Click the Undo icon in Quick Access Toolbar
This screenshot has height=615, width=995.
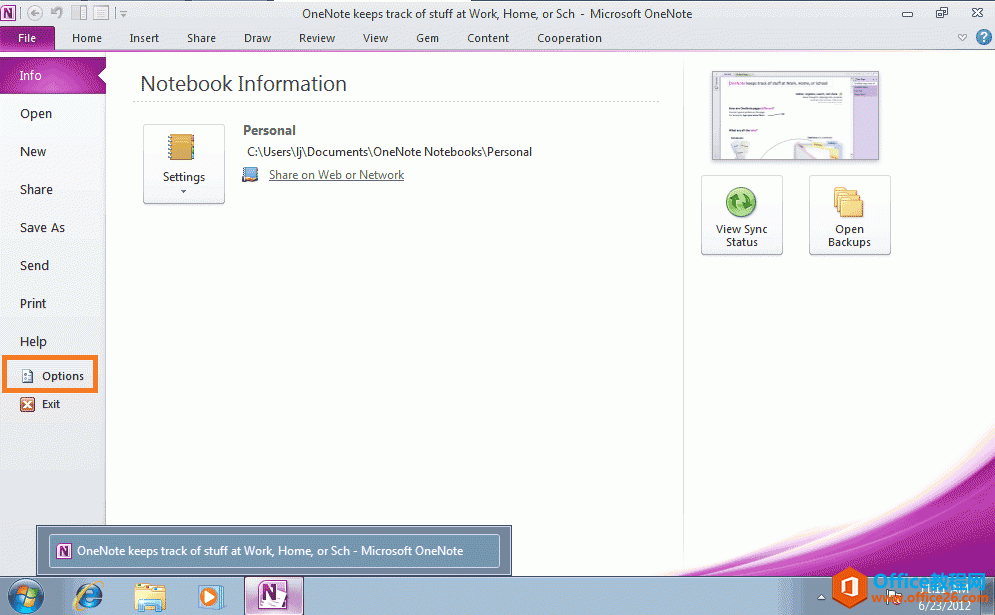point(55,12)
